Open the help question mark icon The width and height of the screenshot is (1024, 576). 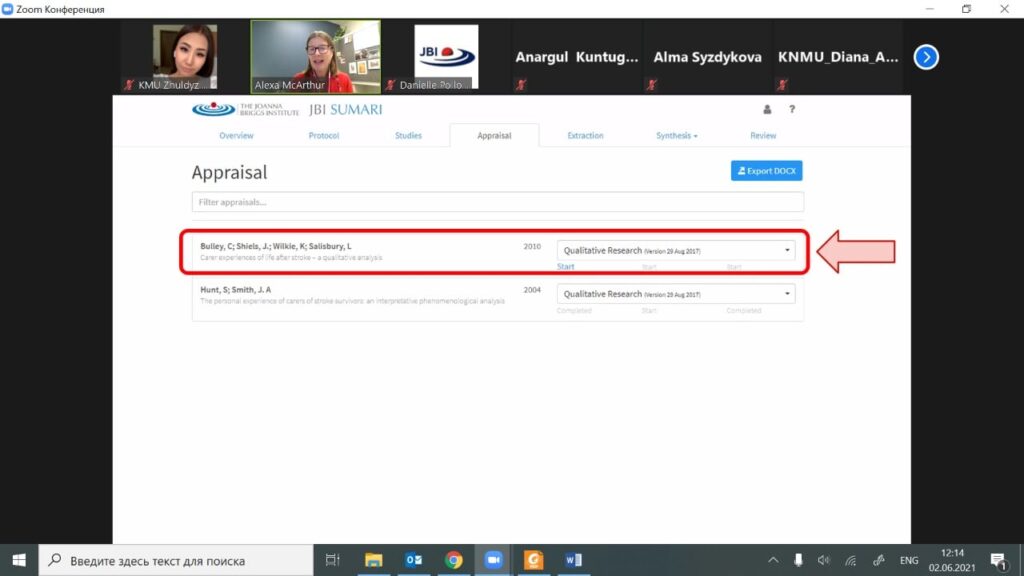791,109
